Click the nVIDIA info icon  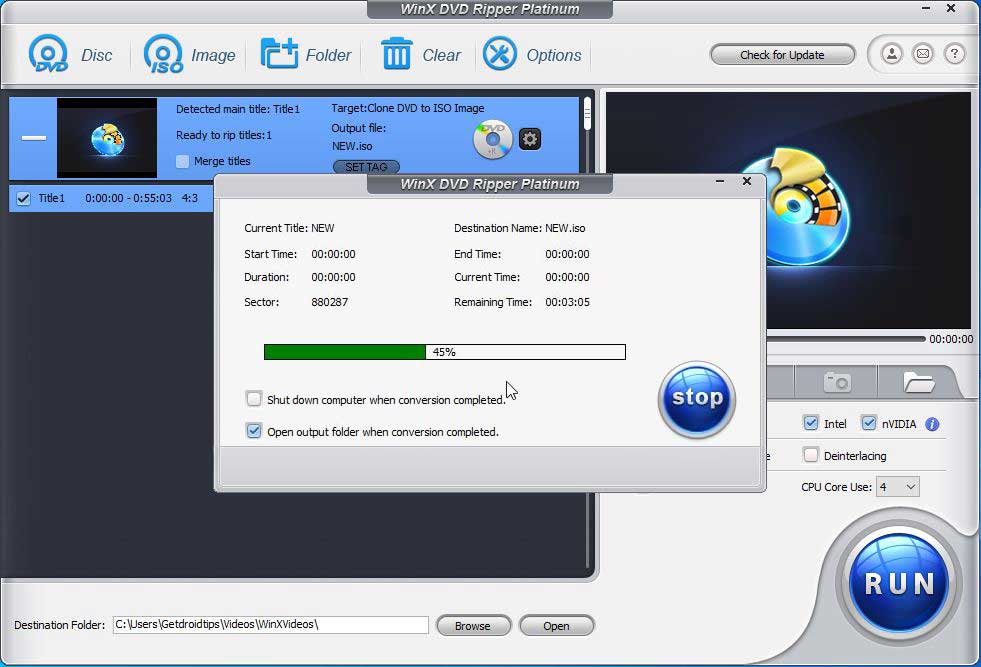pyautogui.click(x=932, y=424)
